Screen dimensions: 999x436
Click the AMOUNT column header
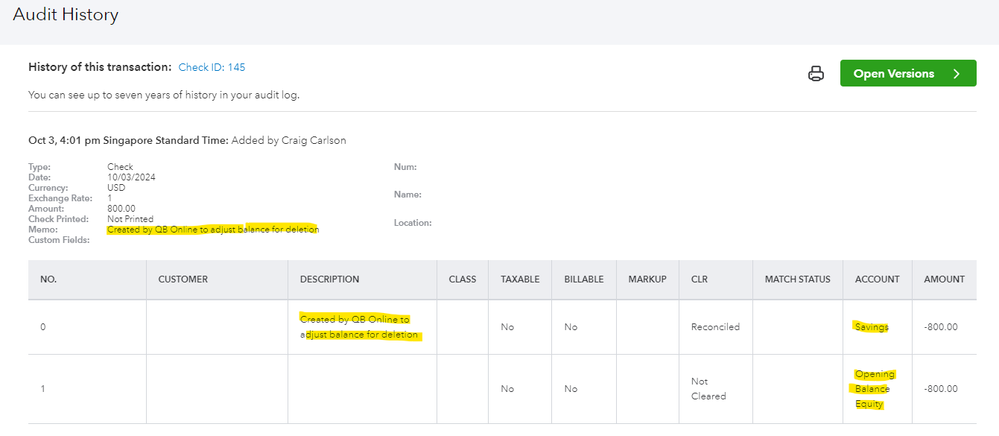click(x=945, y=280)
